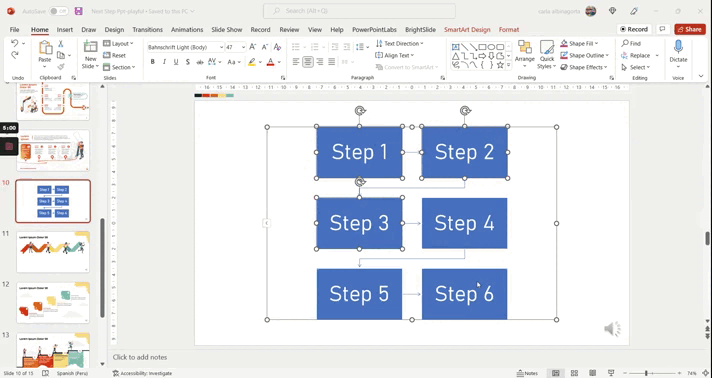Open the Align Text dropdown
712x378 pixels.
coord(395,55)
